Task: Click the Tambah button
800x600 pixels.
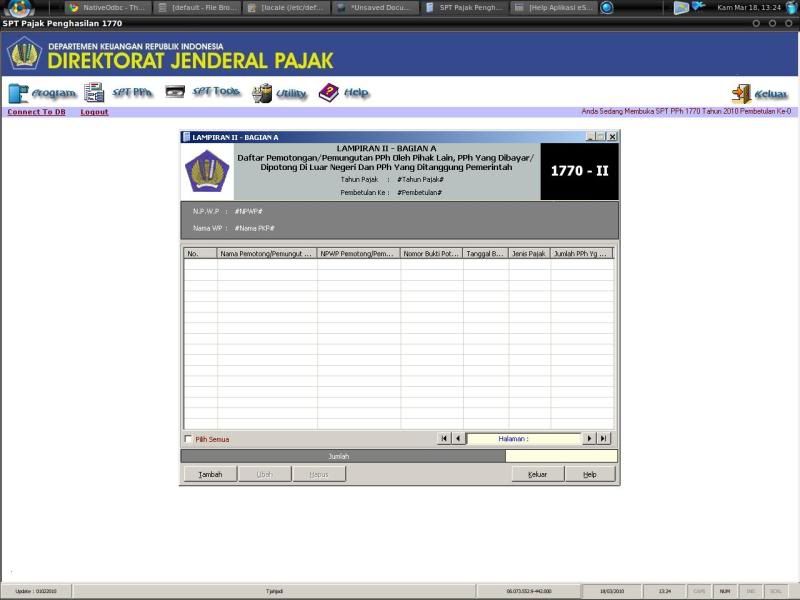Action: pyautogui.click(x=210, y=474)
